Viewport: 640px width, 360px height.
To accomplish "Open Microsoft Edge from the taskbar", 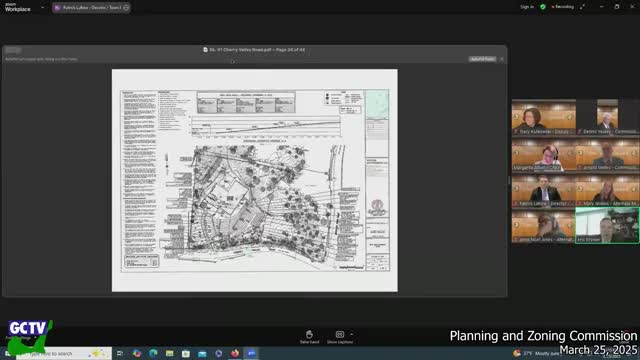I will pyautogui.click(x=153, y=353).
